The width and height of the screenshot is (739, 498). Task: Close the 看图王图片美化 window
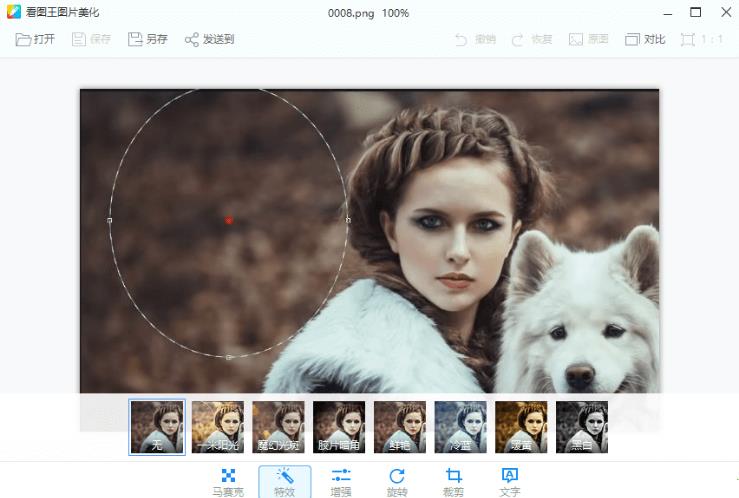coord(726,12)
